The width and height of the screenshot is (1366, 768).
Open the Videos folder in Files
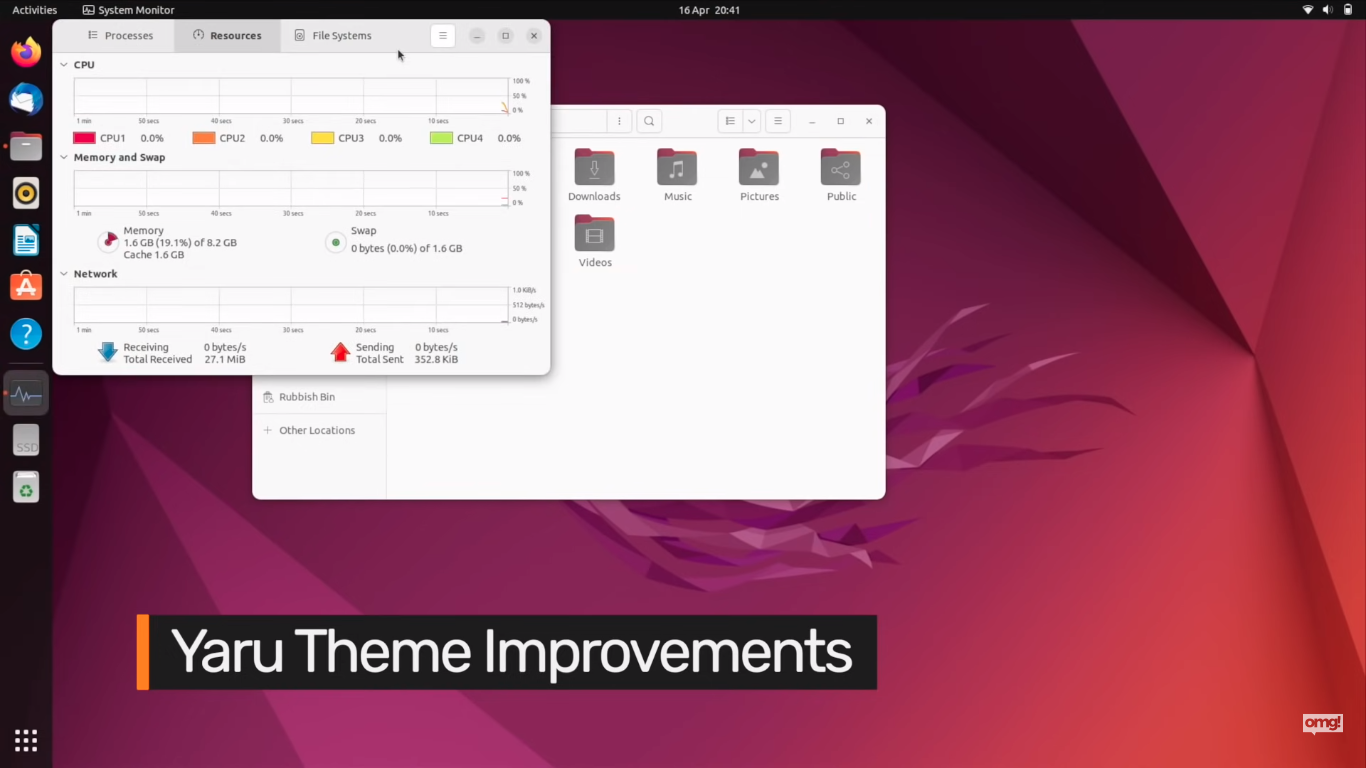pyautogui.click(x=594, y=242)
